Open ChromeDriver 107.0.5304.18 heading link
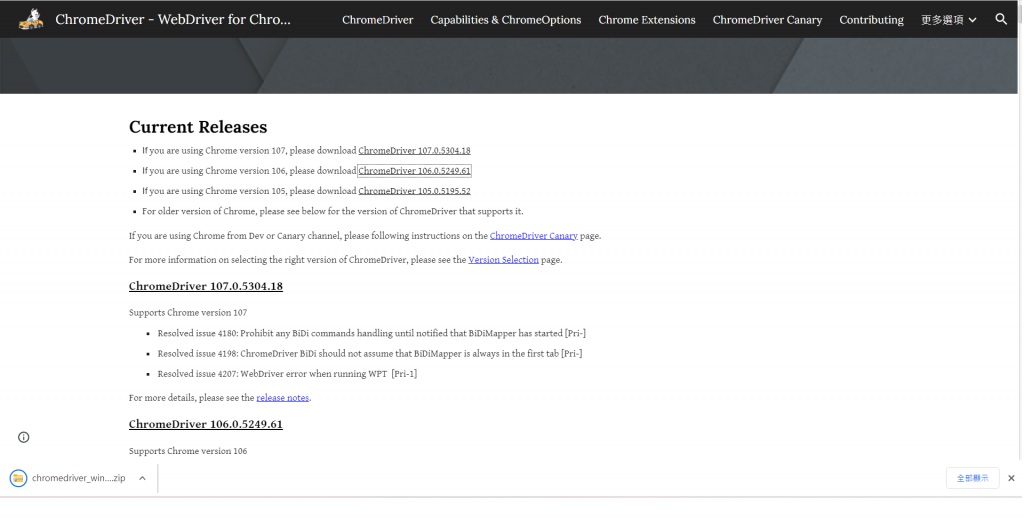This screenshot has width=1024, height=519. click(x=206, y=286)
